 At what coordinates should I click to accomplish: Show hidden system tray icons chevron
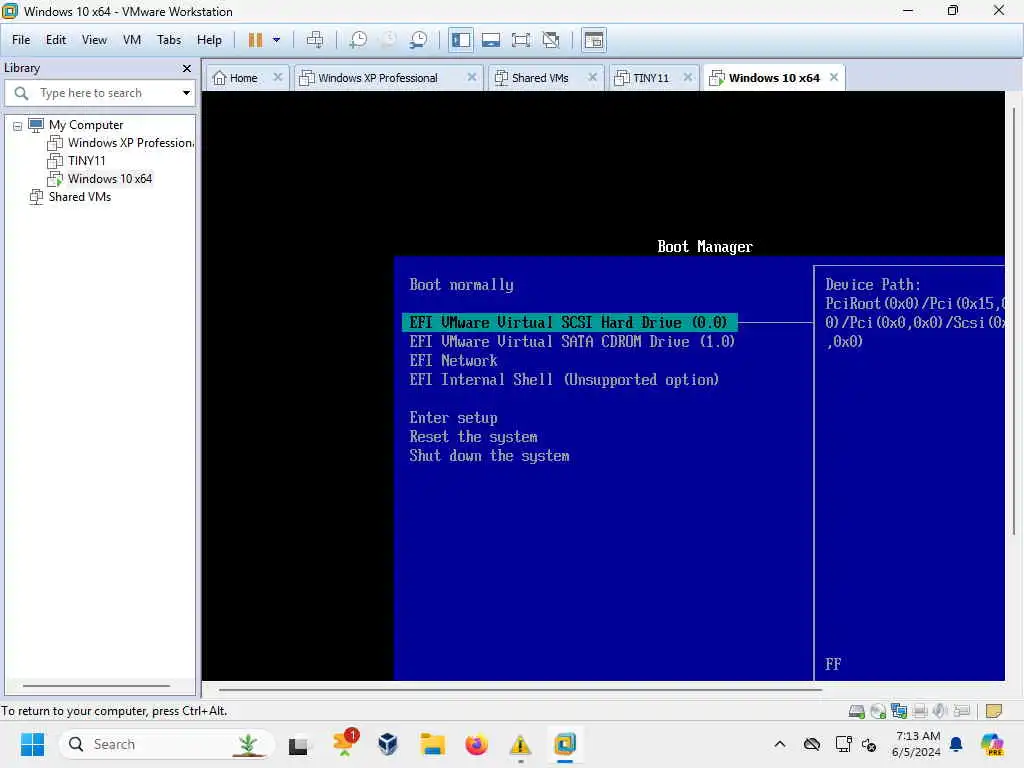[x=779, y=744]
